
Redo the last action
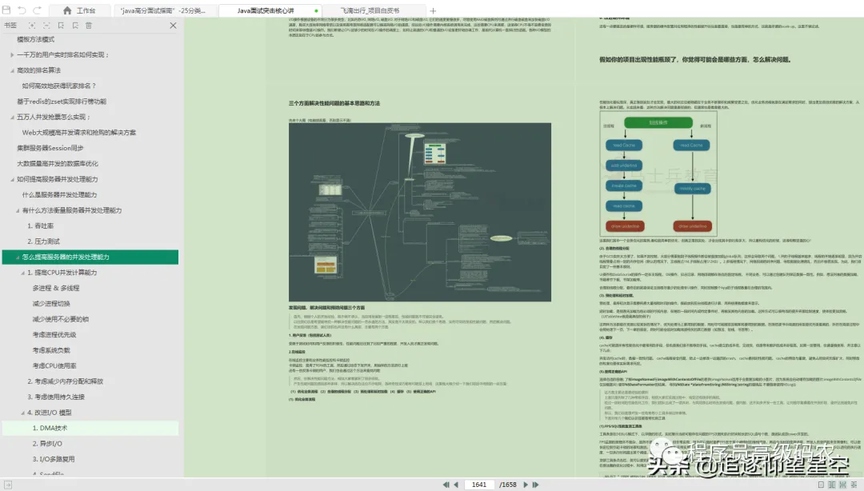(37, 10)
